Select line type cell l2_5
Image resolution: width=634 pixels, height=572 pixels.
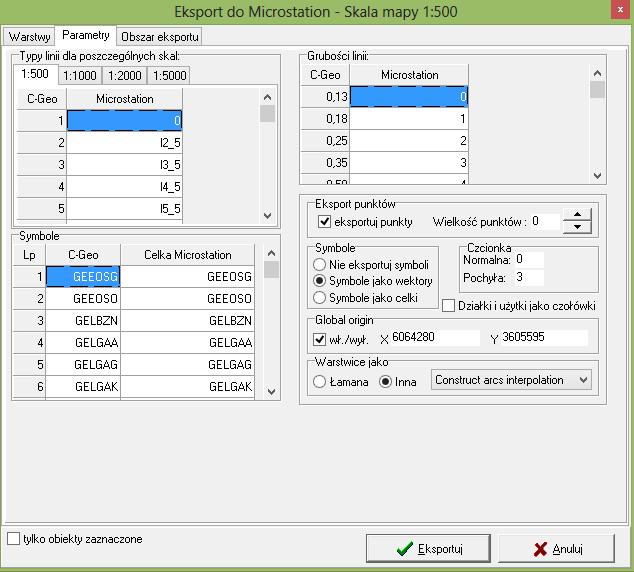pos(125,142)
